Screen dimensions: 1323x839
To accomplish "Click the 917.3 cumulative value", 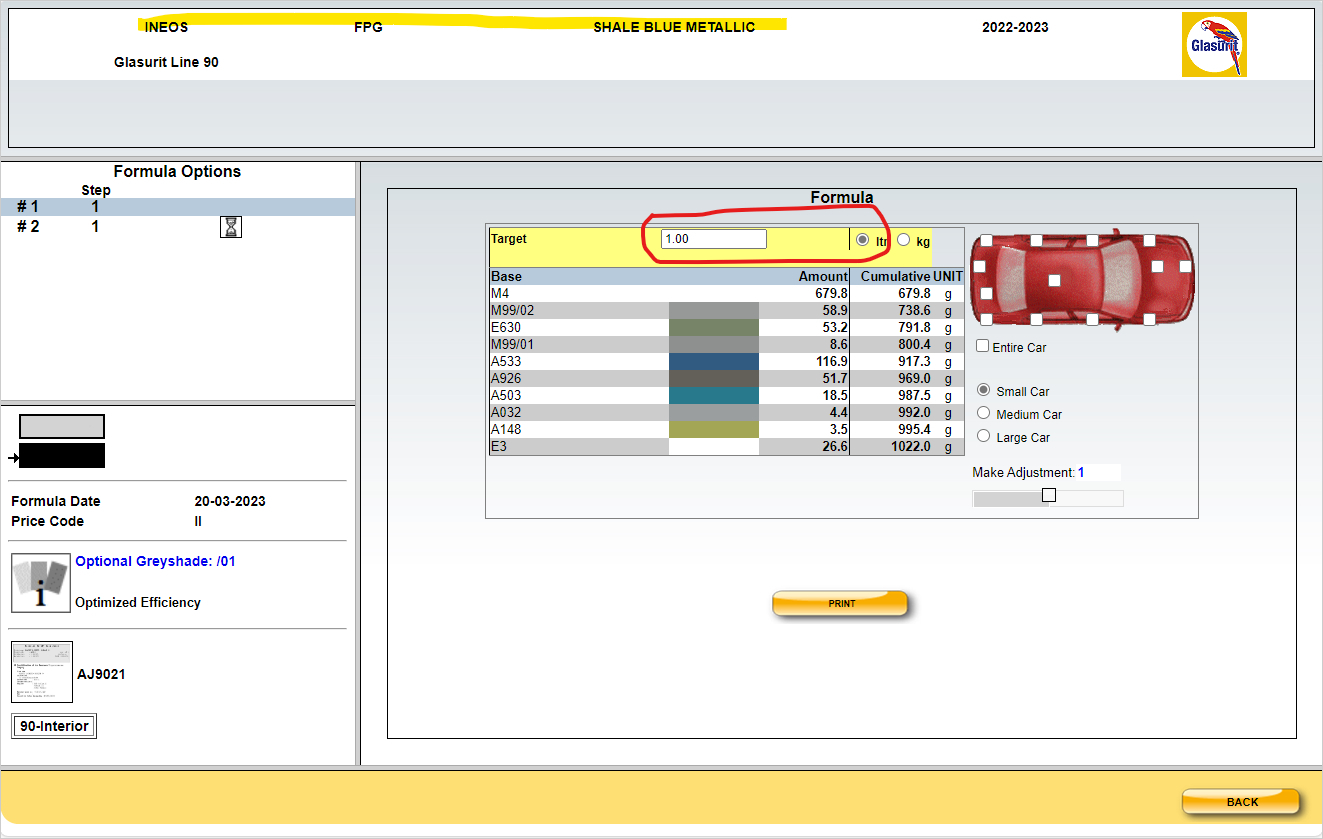I will tap(914, 362).
